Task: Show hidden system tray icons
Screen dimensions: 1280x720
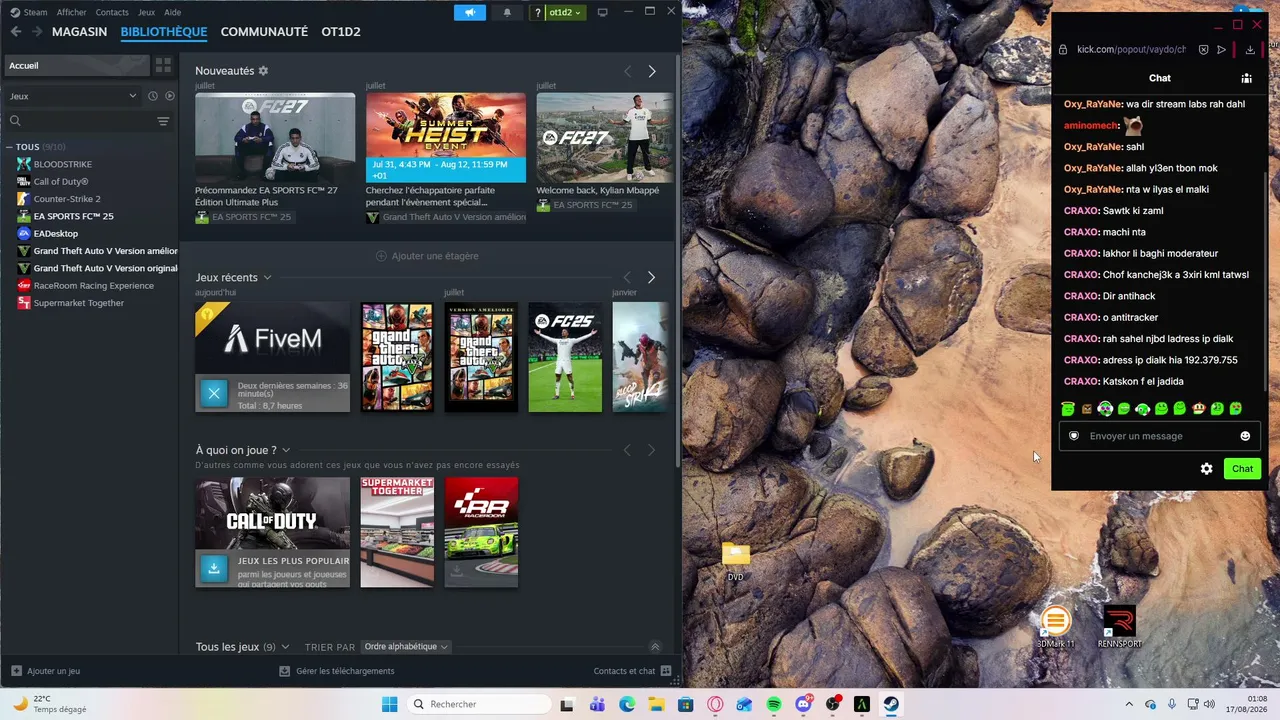Action: [x=1129, y=704]
